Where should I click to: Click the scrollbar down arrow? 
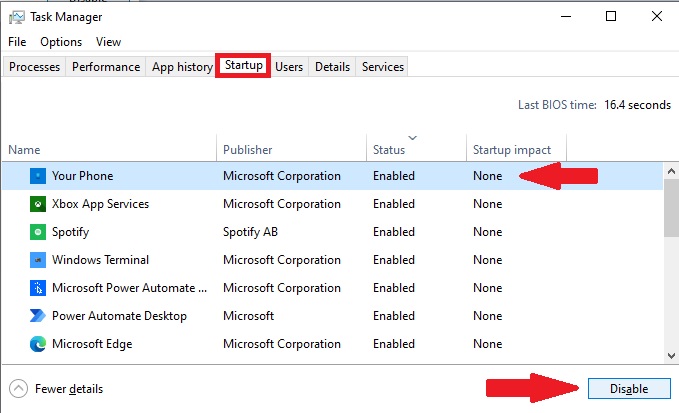point(671,356)
